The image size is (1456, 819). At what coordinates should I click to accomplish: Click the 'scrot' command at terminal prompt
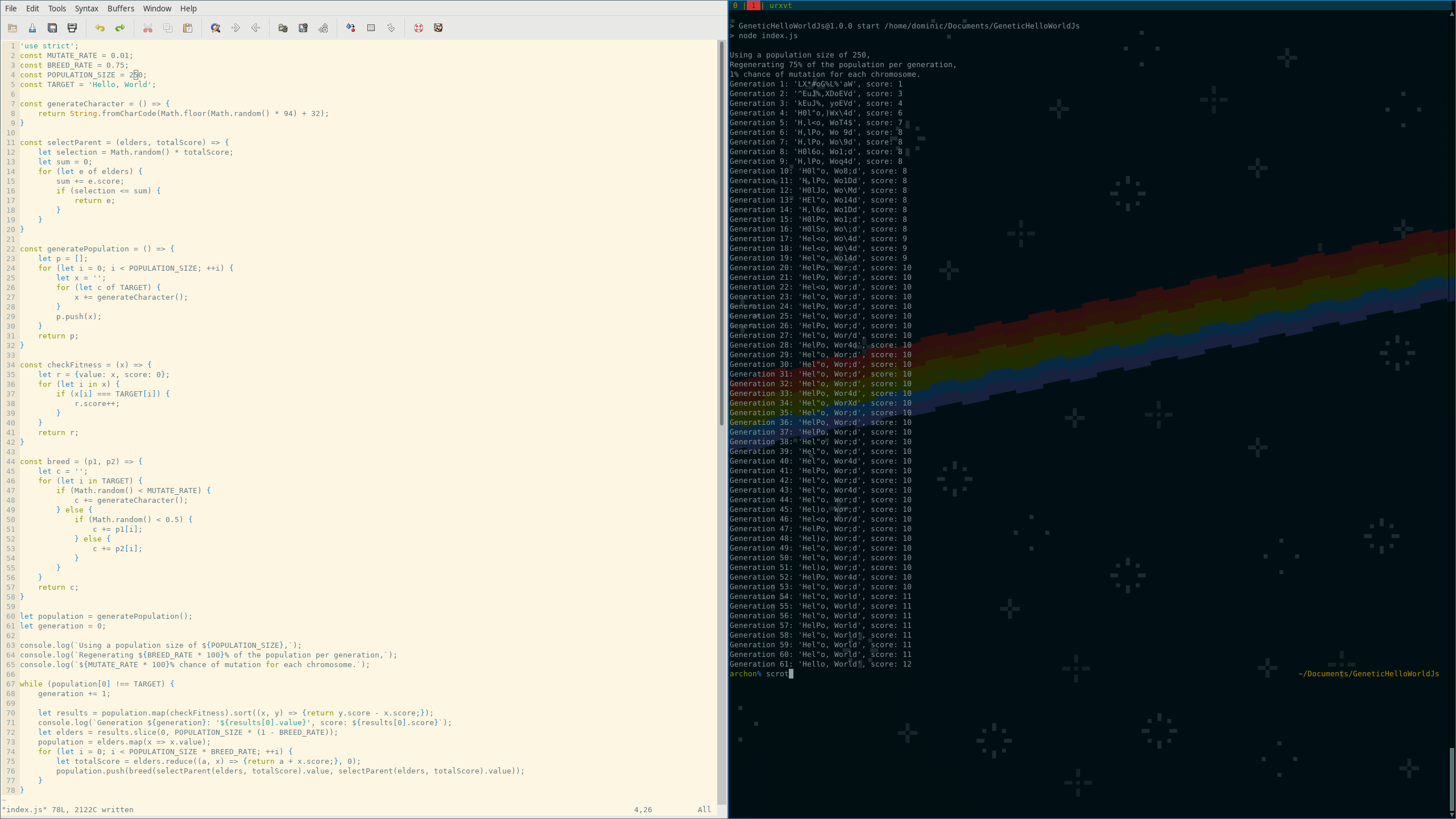click(777, 674)
